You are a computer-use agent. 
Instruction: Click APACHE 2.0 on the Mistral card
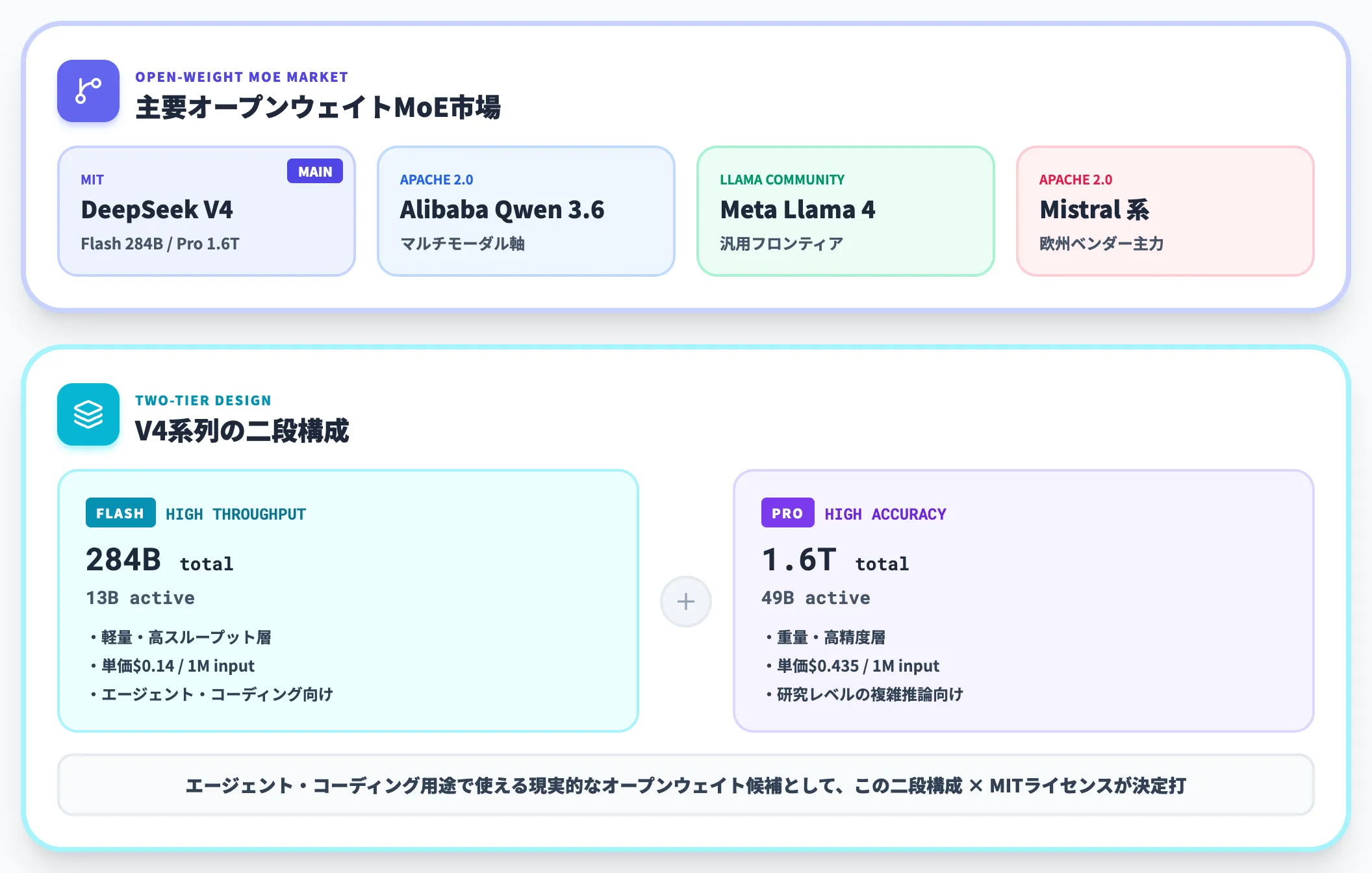(1076, 180)
